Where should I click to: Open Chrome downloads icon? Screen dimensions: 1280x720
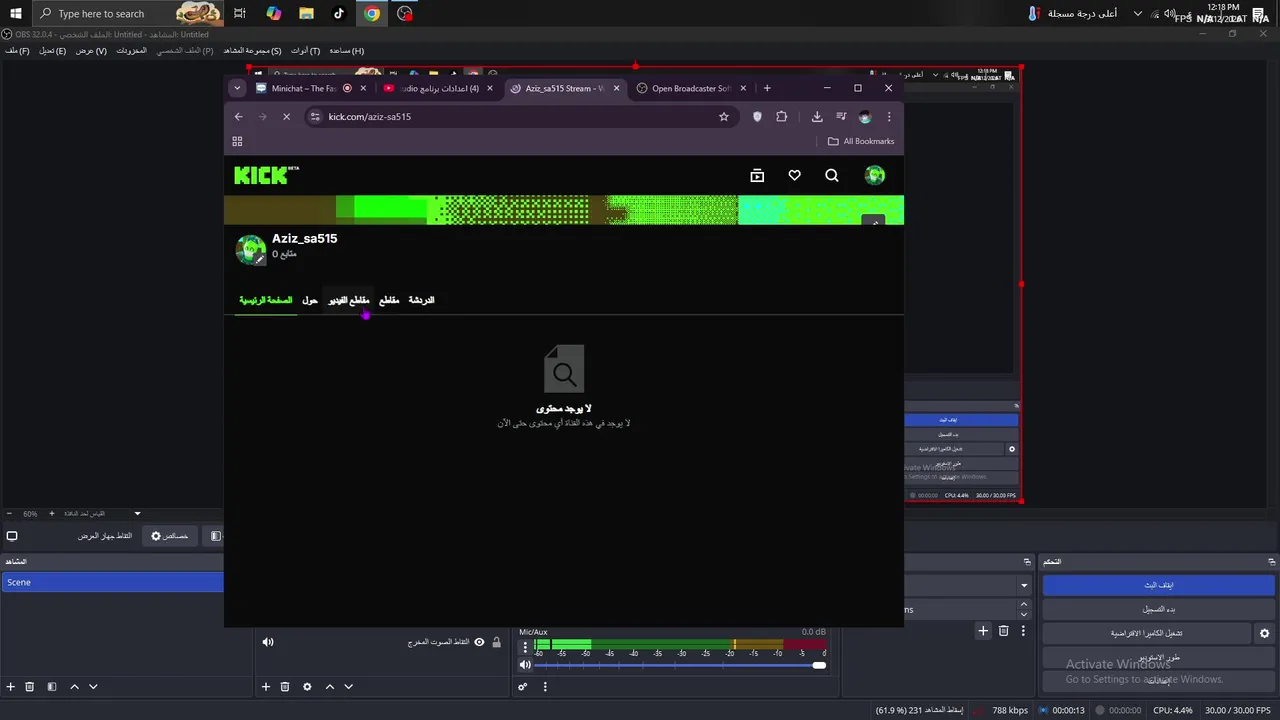pos(817,117)
